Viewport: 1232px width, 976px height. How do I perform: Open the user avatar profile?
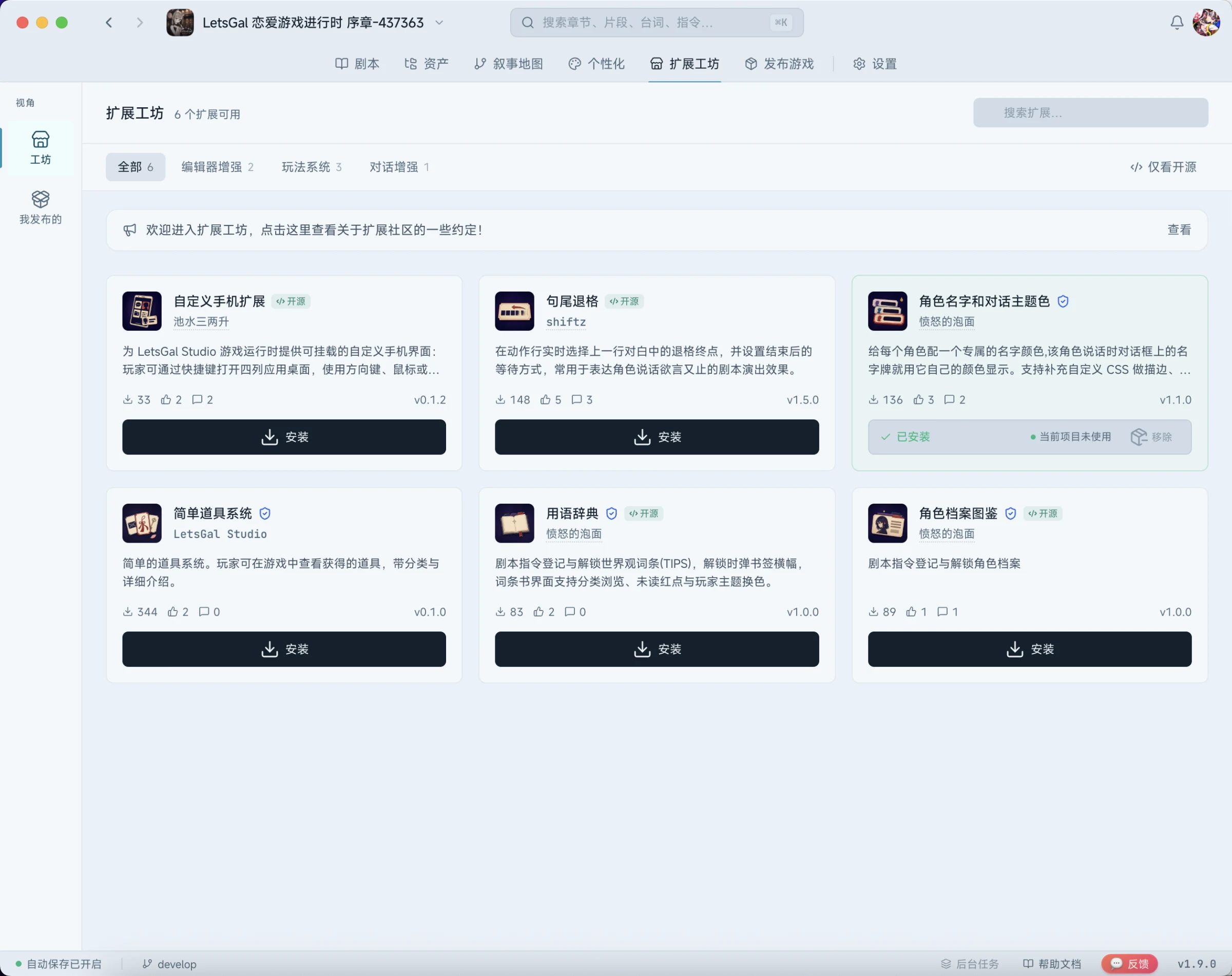[1206, 23]
